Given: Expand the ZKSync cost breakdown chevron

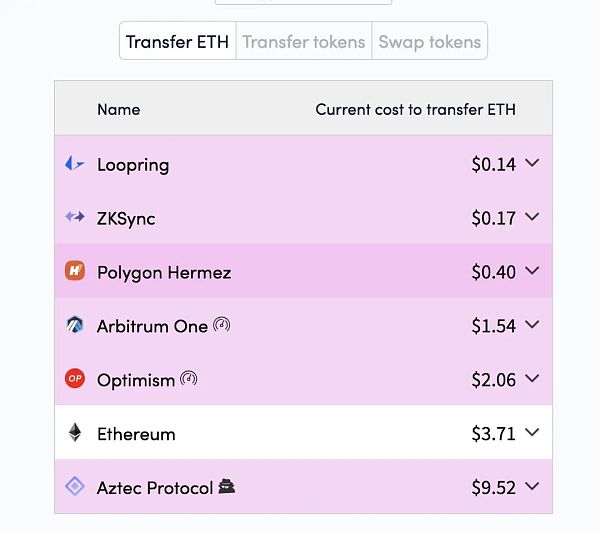Looking at the screenshot, I should pos(532,217).
